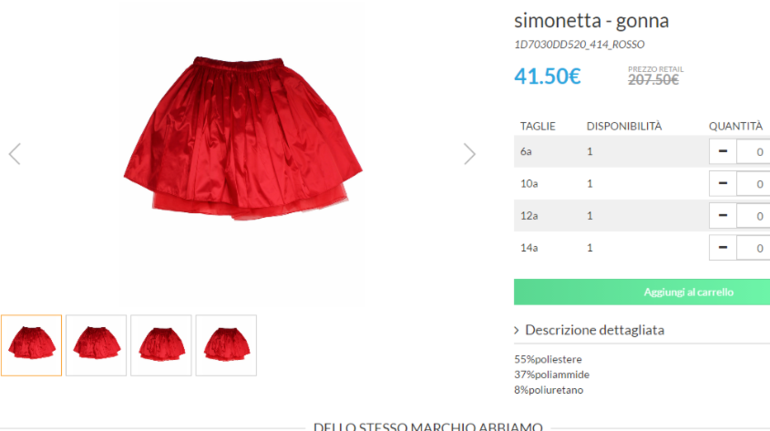This screenshot has height=431, width=770.
Task: Click the 41.50€ sale price
Action: [548, 76]
